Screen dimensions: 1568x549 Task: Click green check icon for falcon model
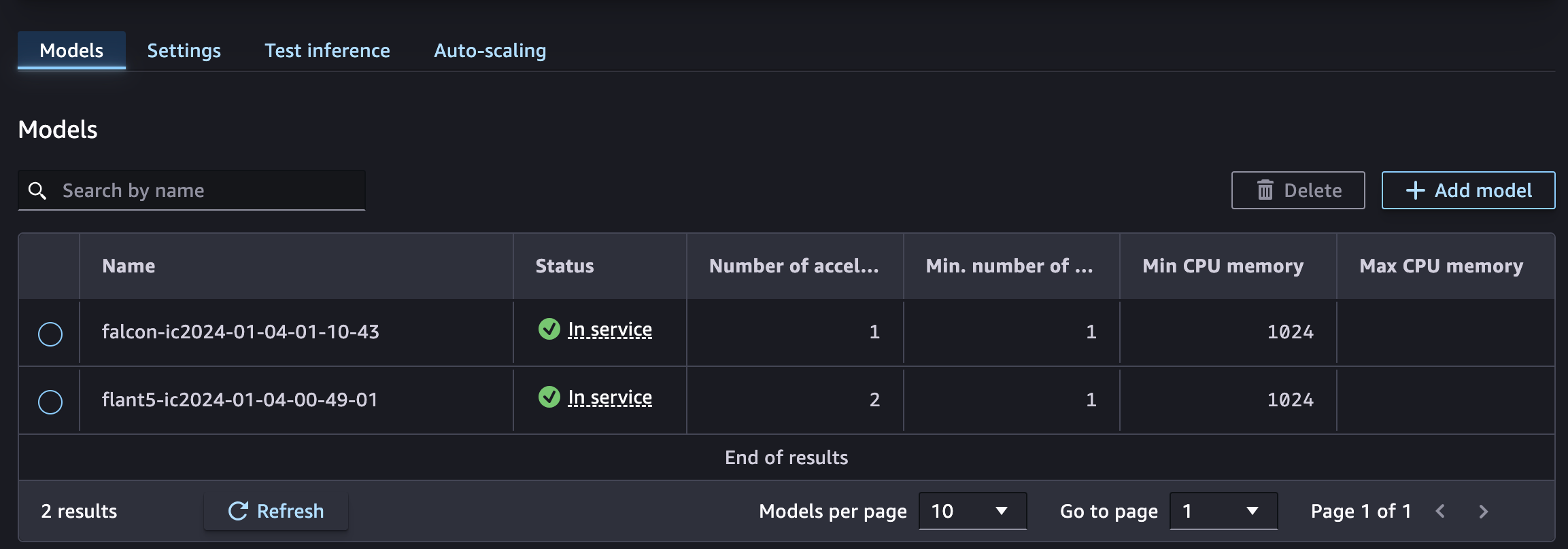[x=549, y=330]
